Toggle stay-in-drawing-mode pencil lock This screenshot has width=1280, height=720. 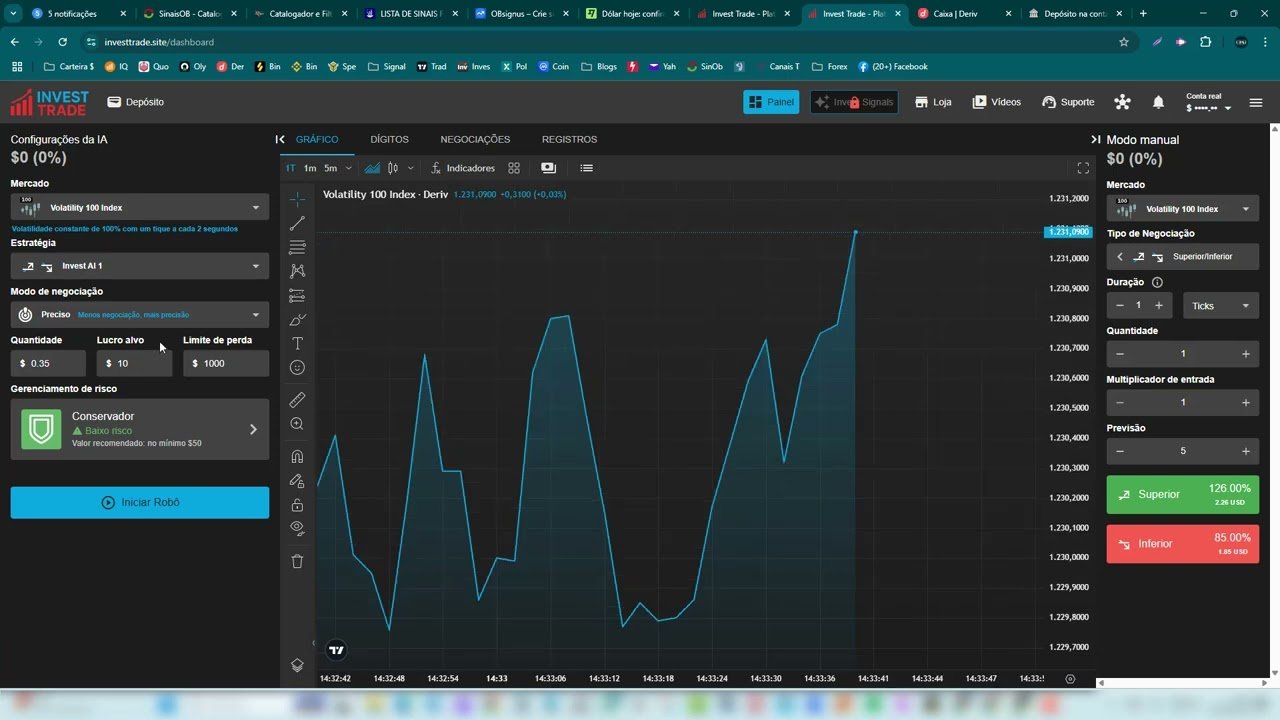click(x=297, y=481)
